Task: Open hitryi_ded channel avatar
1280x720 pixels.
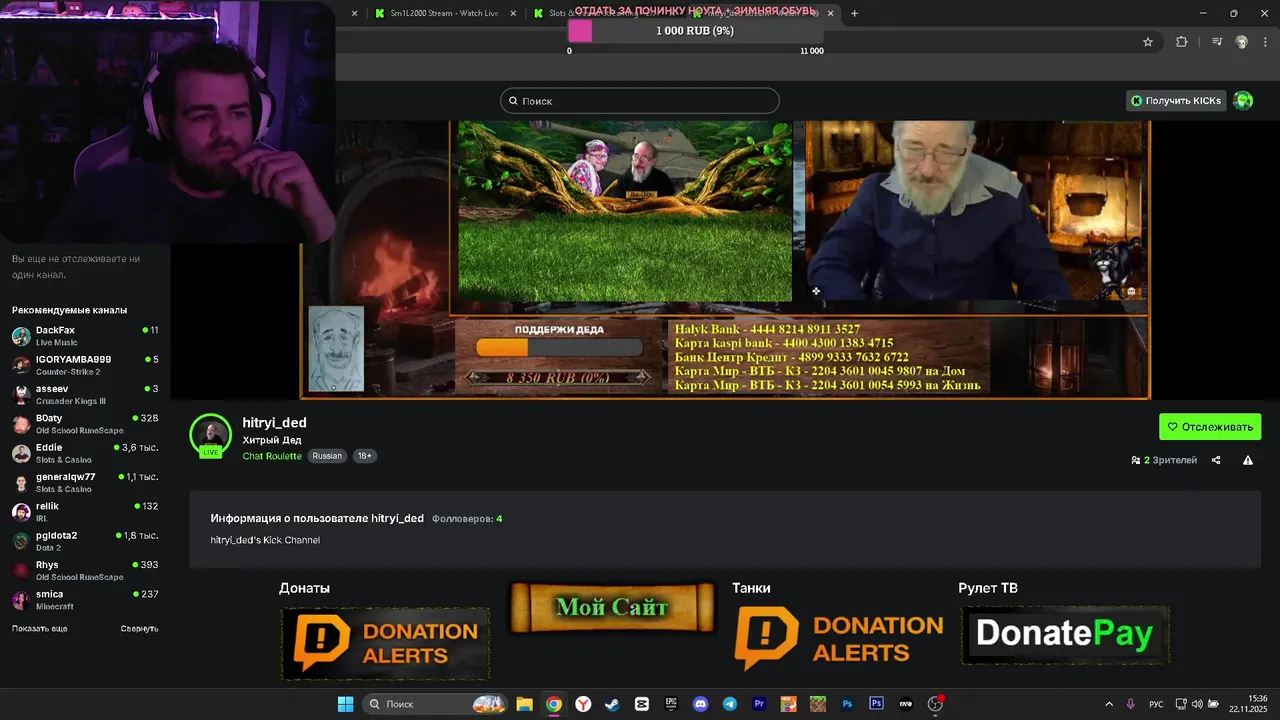Action: [x=210, y=434]
